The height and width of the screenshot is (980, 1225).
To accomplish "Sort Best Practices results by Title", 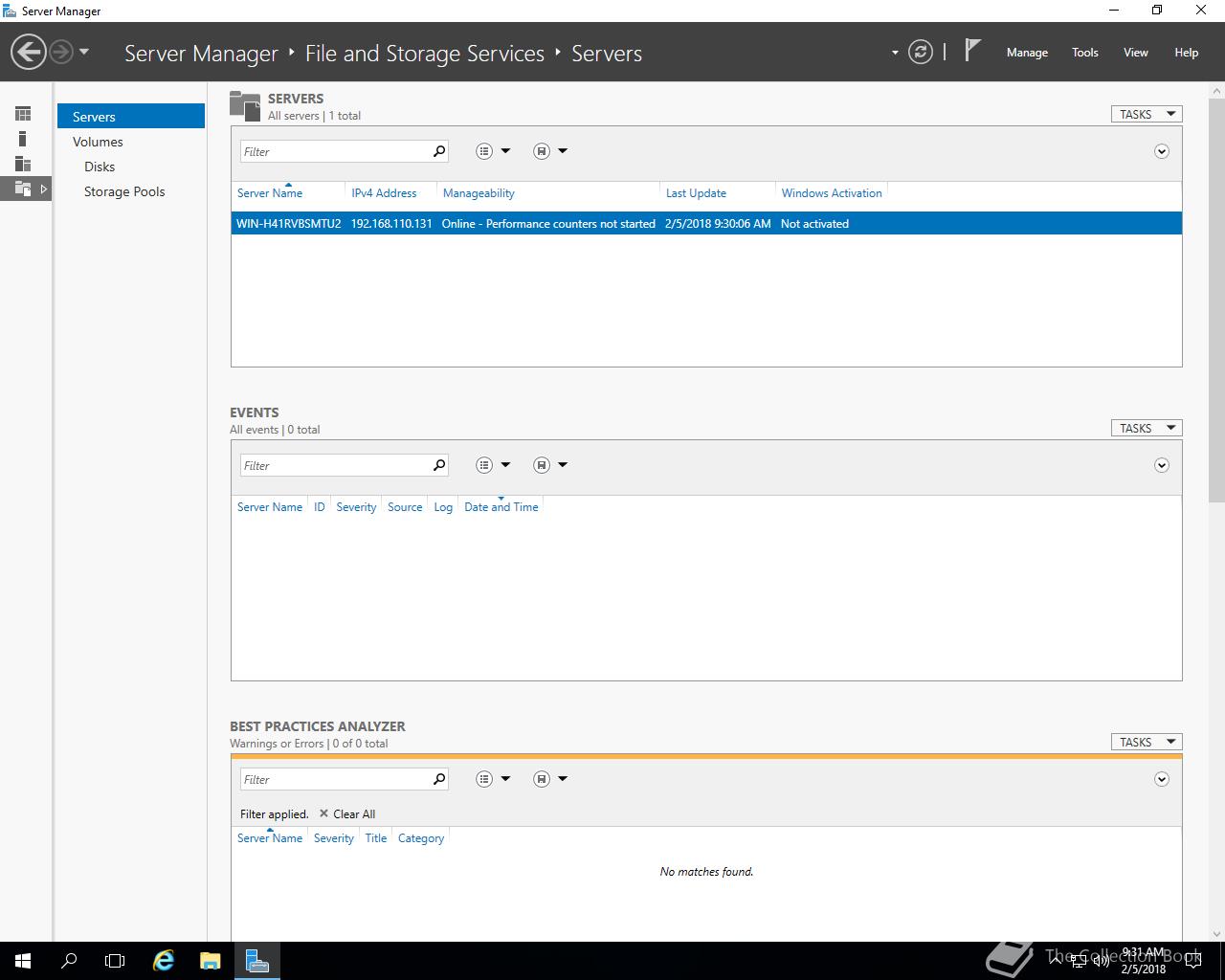I will coord(376,838).
